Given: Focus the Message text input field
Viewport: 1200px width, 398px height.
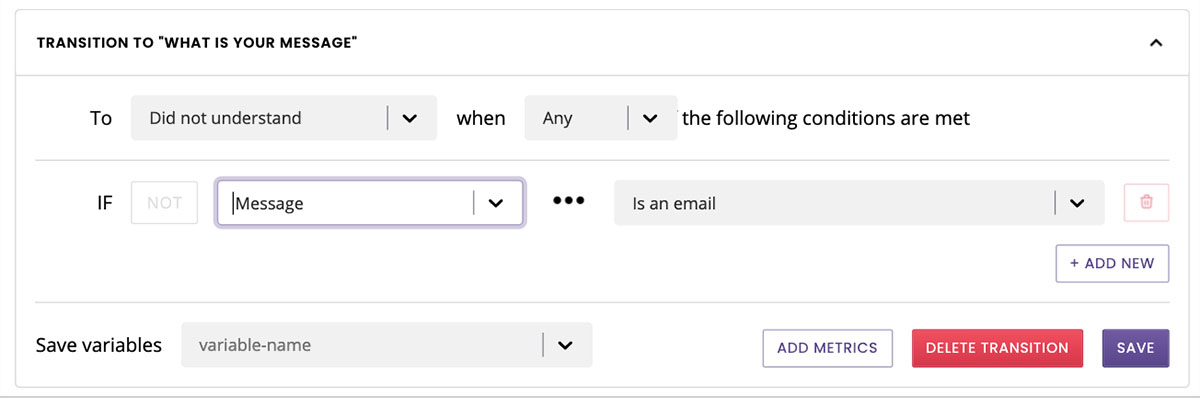Looking at the screenshot, I should pos(345,203).
